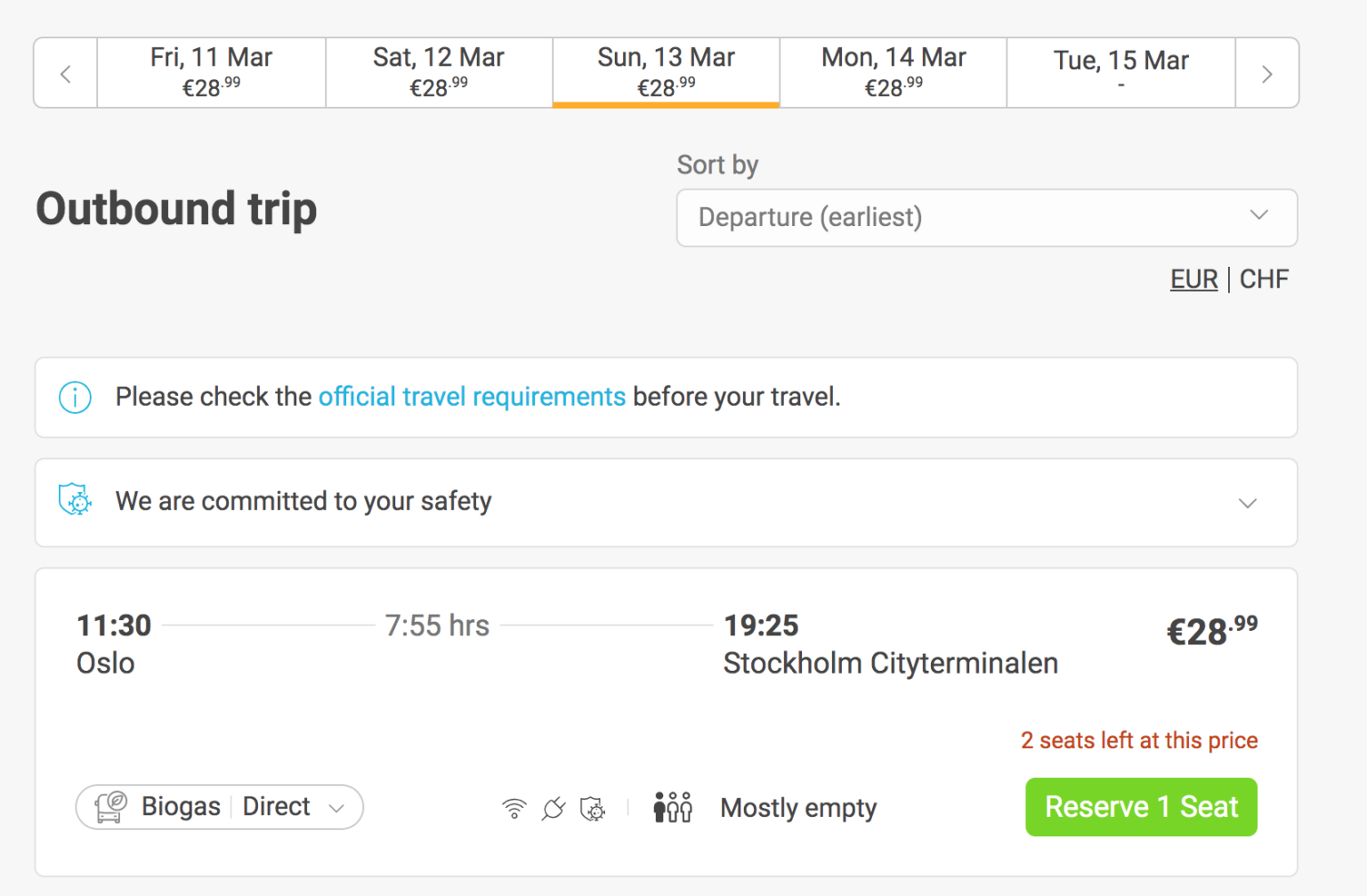Click the Biogas bus icon on the trip card
1367x896 pixels.
pyautogui.click(x=112, y=806)
